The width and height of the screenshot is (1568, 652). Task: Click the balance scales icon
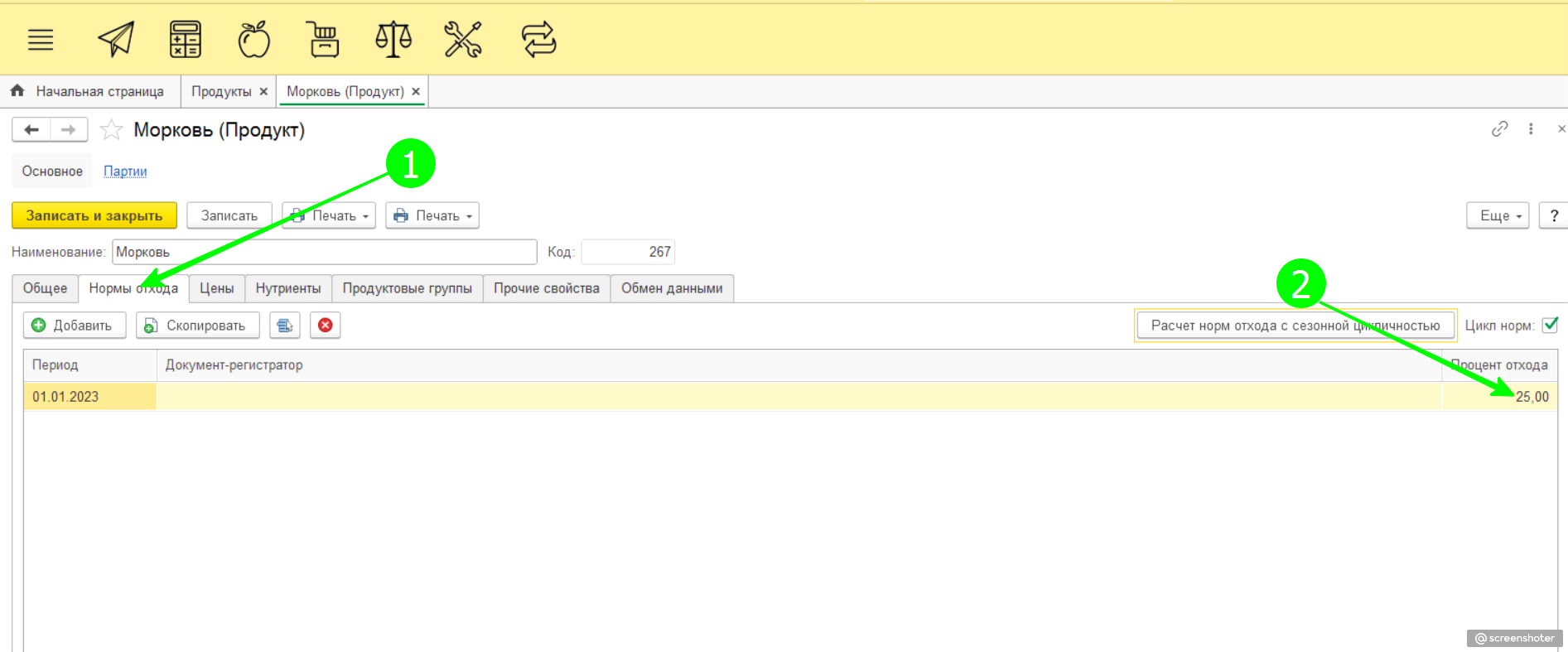pos(393,39)
